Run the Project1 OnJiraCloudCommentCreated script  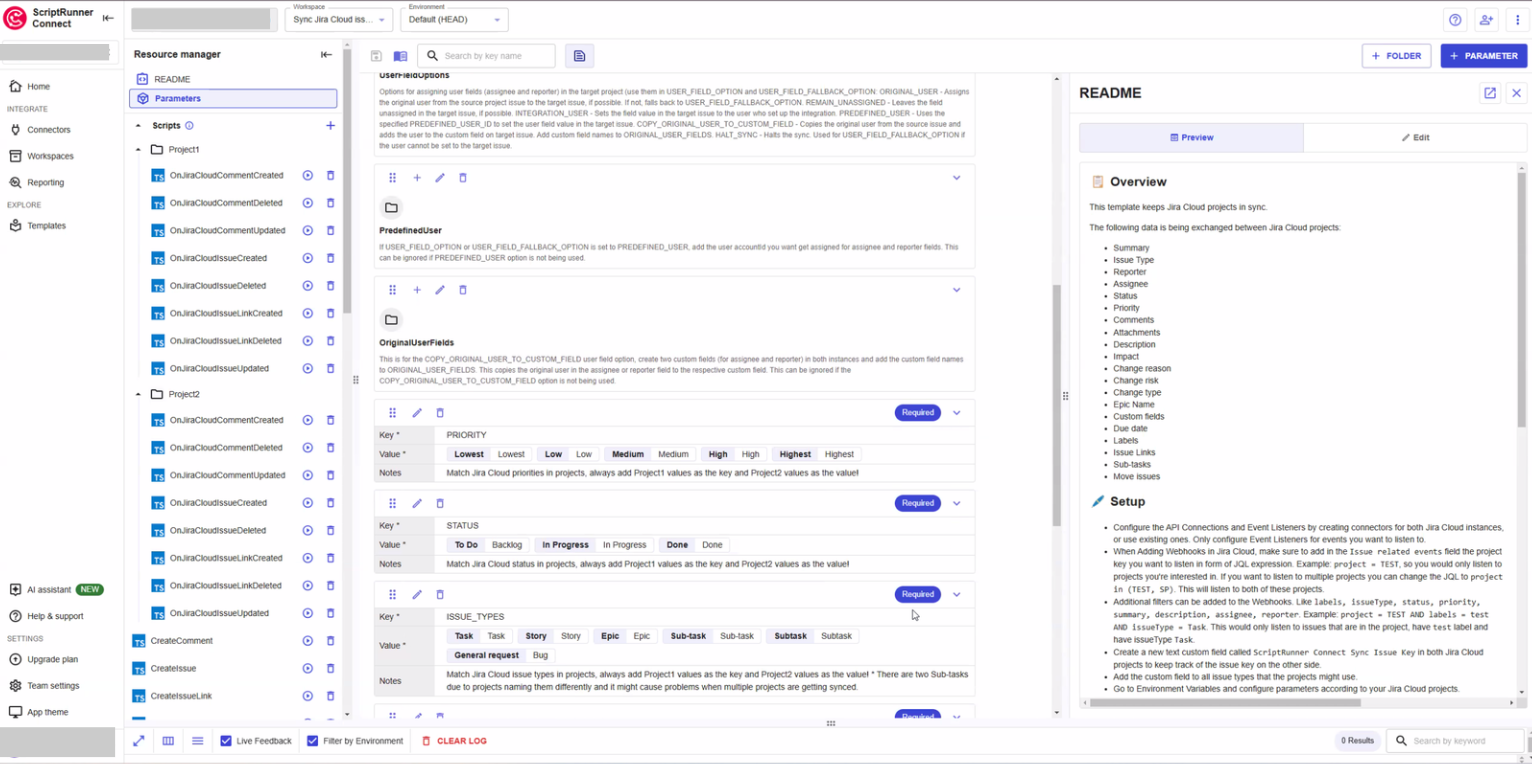pyautogui.click(x=308, y=176)
